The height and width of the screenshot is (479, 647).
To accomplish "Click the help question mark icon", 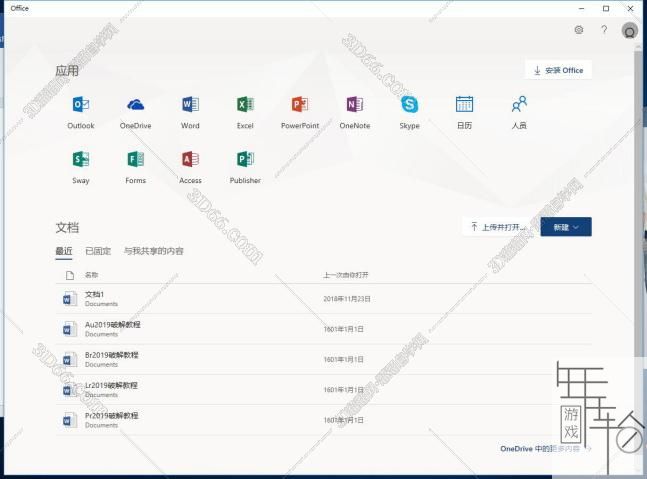I will pos(604,29).
